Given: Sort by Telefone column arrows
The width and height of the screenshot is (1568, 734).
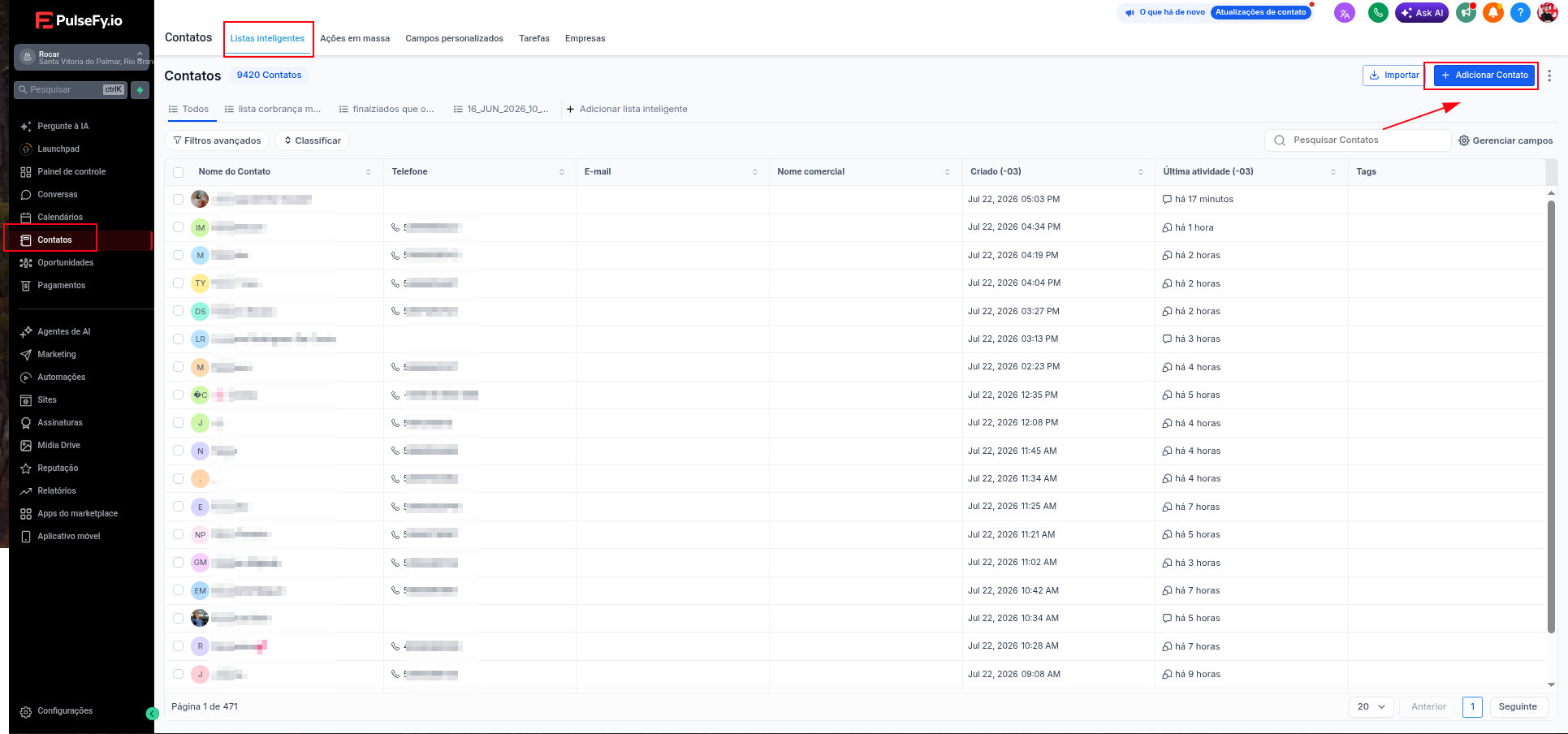Looking at the screenshot, I should pos(562,172).
